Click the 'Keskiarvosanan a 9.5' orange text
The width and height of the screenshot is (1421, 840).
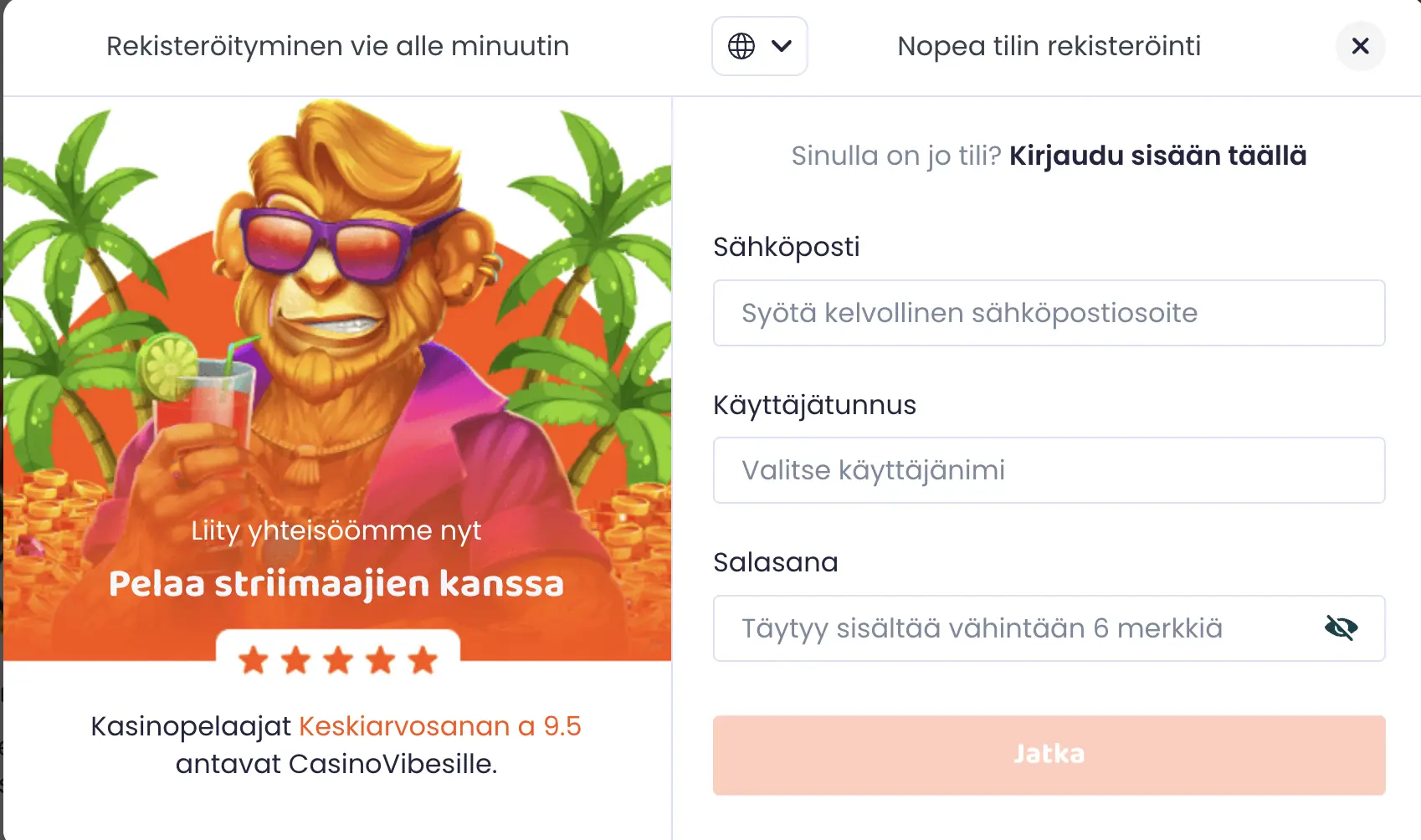[x=439, y=726]
